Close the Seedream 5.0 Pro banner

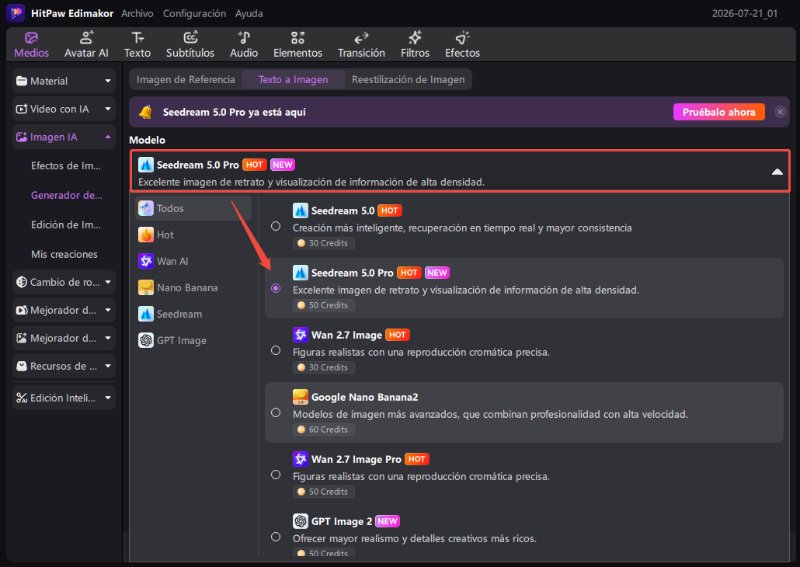click(x=780, y=112)
